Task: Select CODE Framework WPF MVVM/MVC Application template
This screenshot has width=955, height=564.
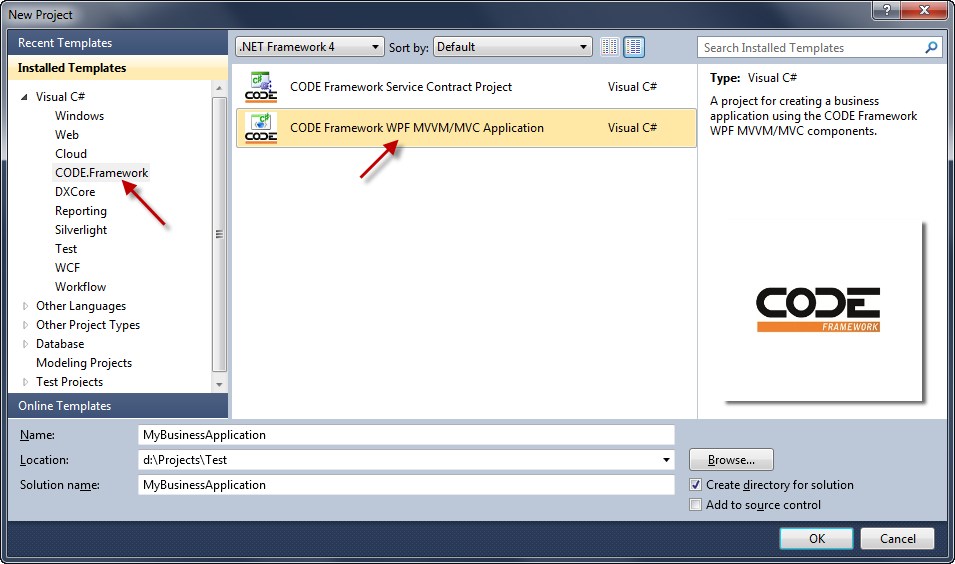Action: pos(466,128)
